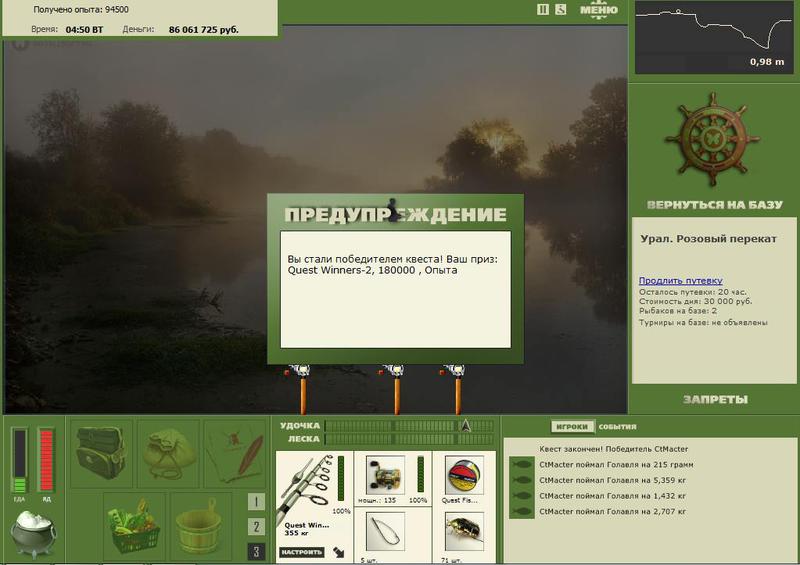Viewport: 800px width, 565px height.
Task: Click the rod durability green bar
Action: tap(341, 479)
